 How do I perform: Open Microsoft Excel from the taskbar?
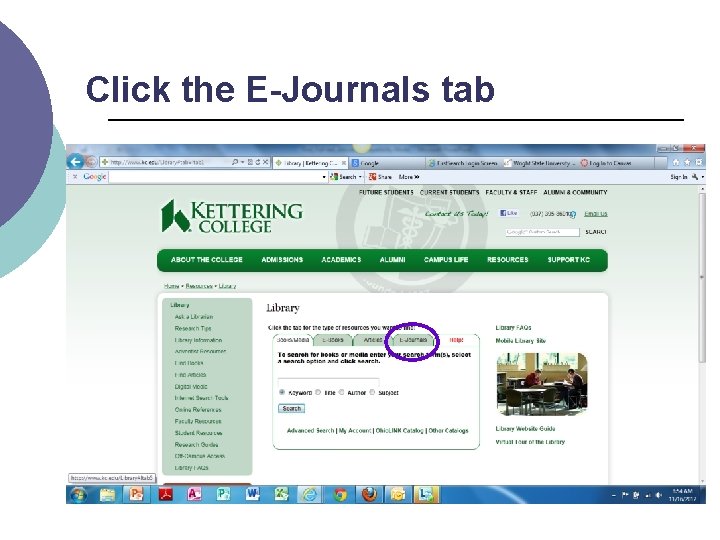281,495
